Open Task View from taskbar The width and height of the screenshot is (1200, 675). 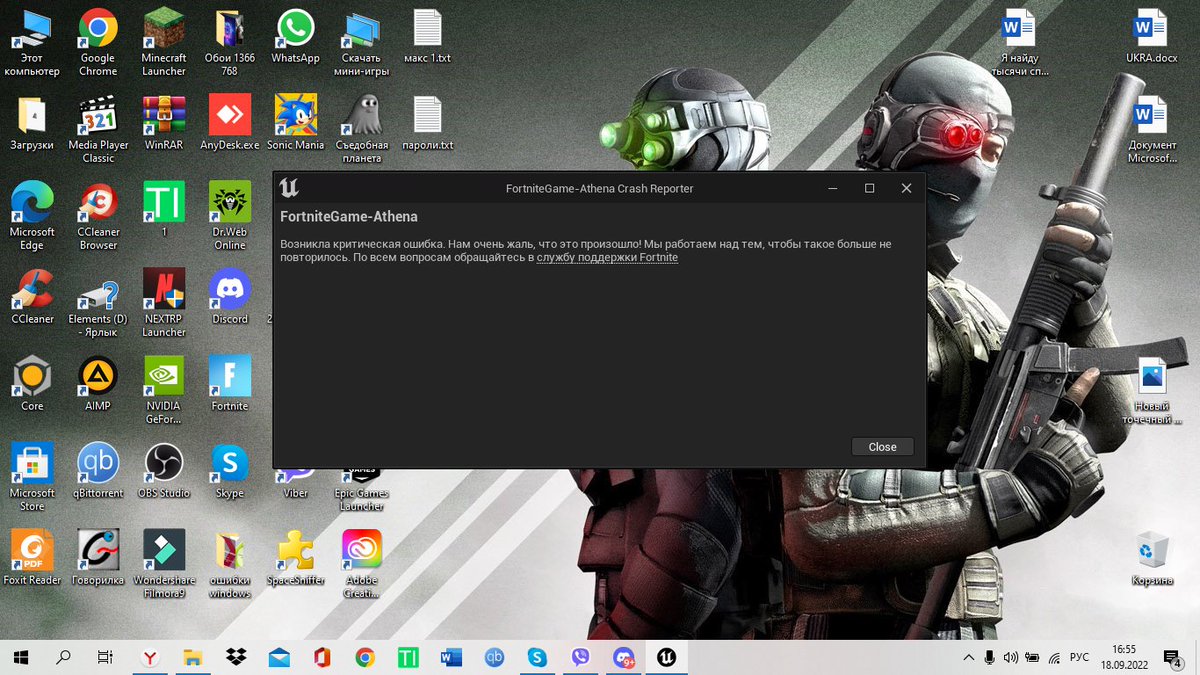point(105,657)
